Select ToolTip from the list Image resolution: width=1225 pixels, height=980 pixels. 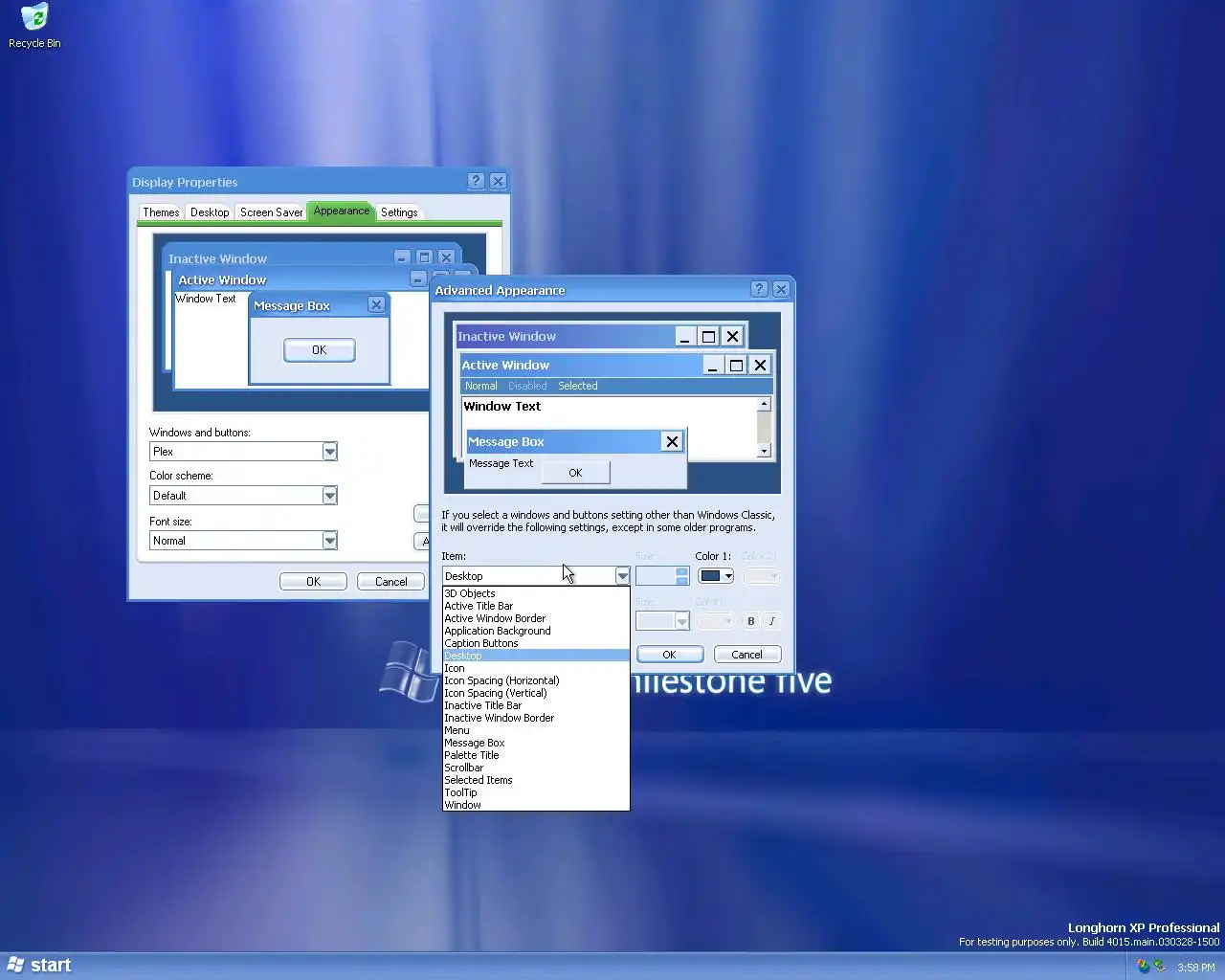tap(536, 792)
